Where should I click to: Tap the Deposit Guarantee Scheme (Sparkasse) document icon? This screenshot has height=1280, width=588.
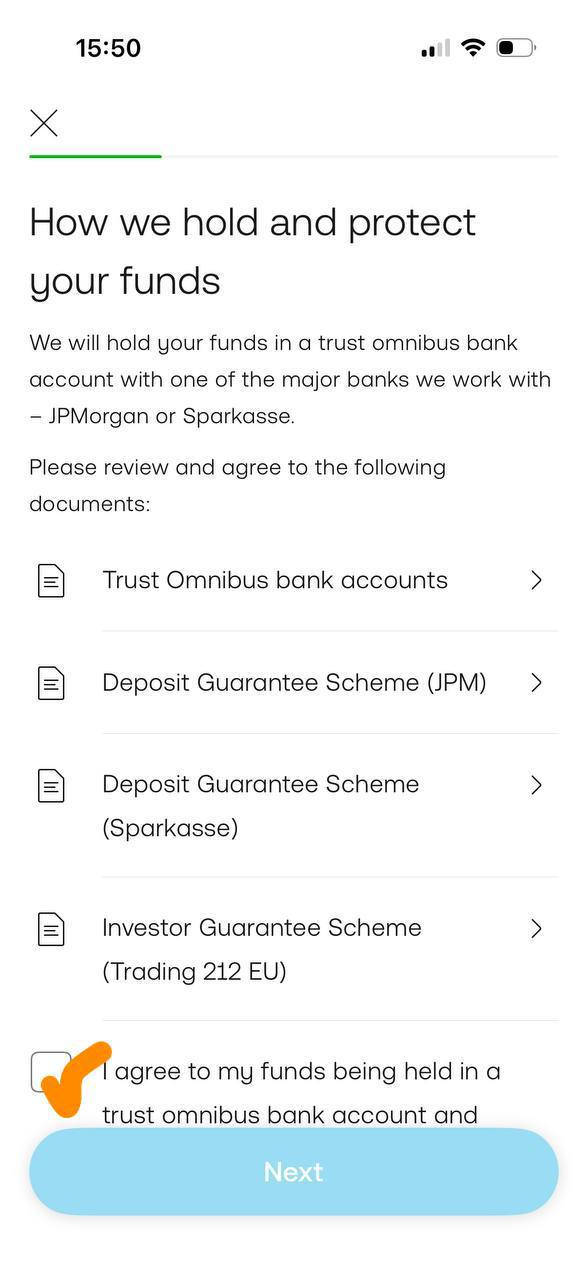click(x=51, y=785)
